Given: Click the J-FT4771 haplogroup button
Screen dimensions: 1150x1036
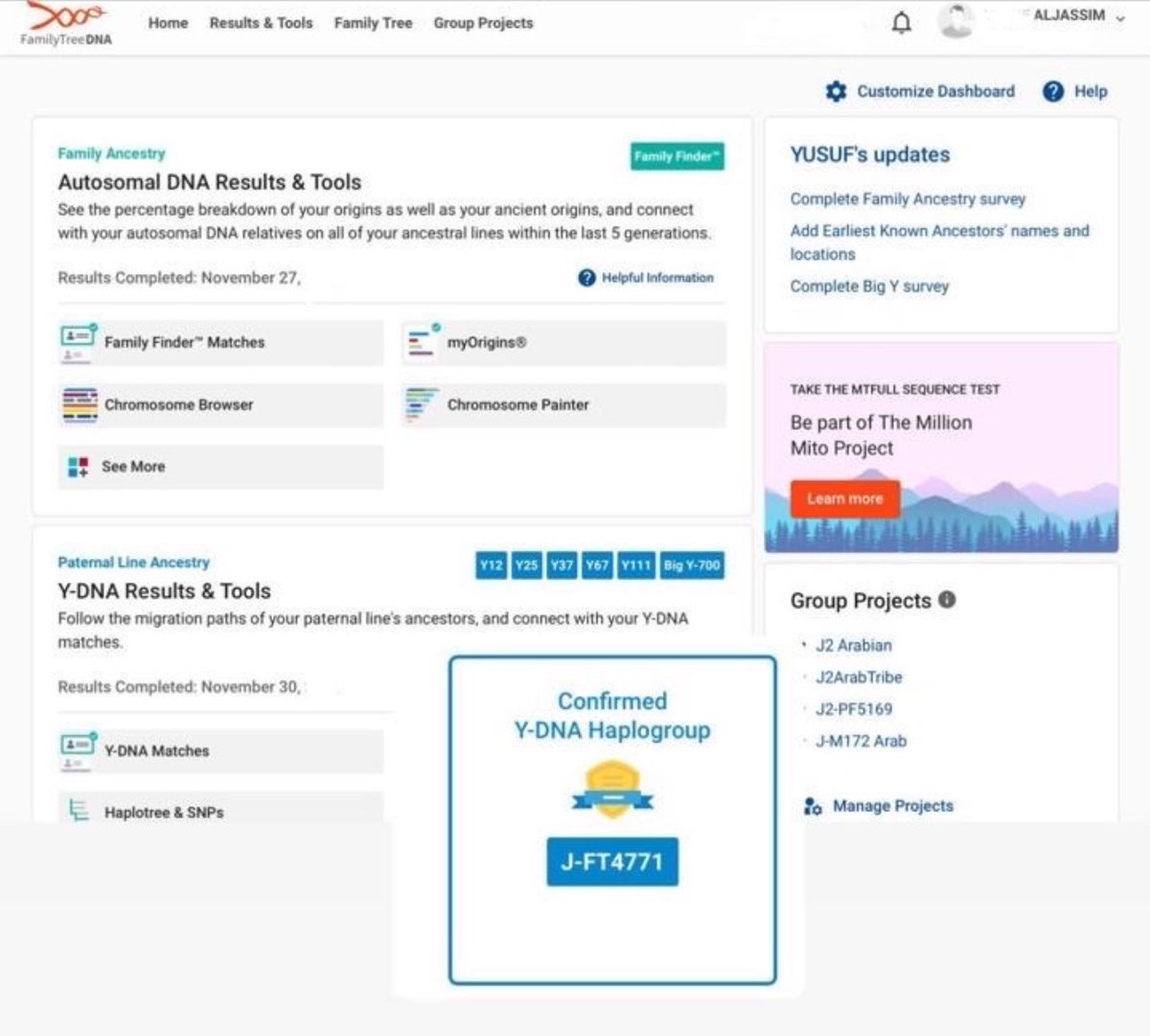Looking at the screenshot, I should click(x=612, y=862).
